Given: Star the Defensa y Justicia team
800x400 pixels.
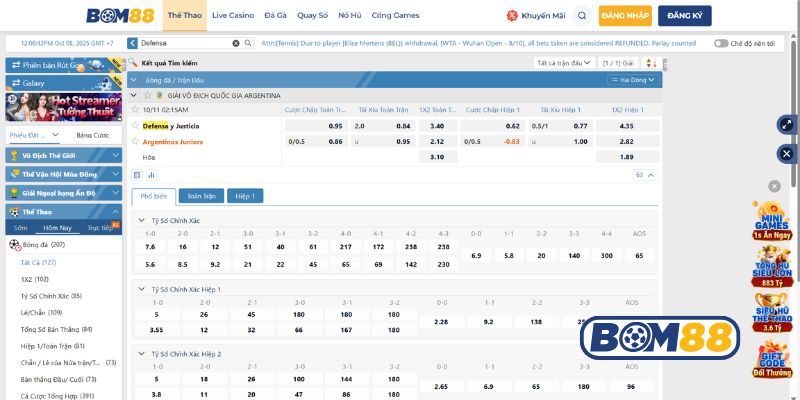Looking at the screenshot, I should tap(135, 126).
